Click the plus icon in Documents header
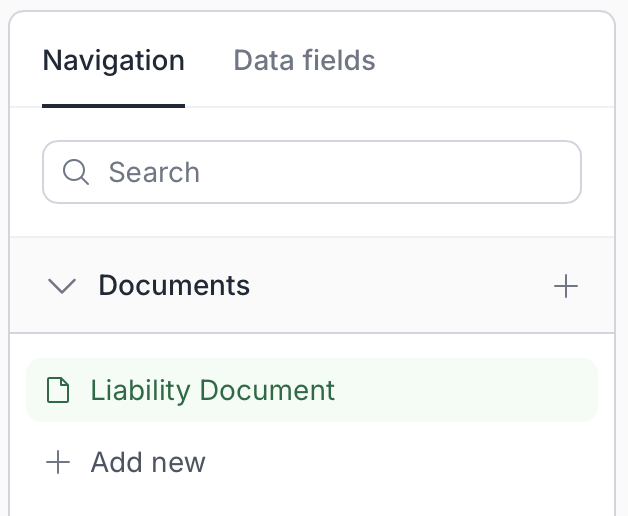Image resolution: width=628 pixels, height=516 pixels. tap(566, 286)
